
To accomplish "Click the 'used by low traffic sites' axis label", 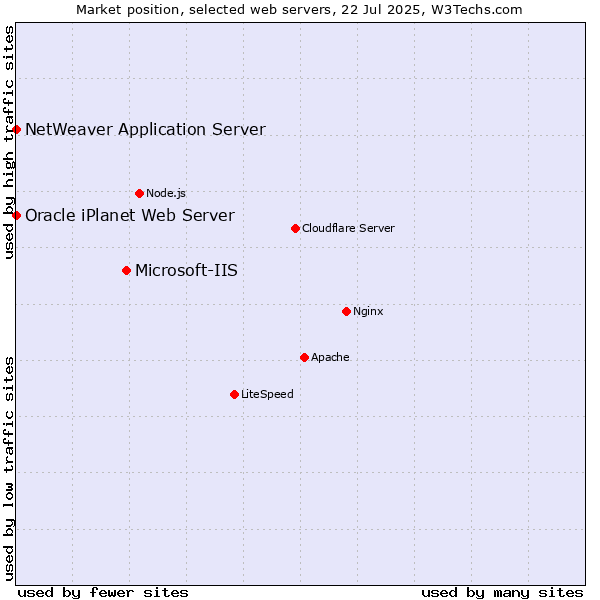I will [9, 469].
